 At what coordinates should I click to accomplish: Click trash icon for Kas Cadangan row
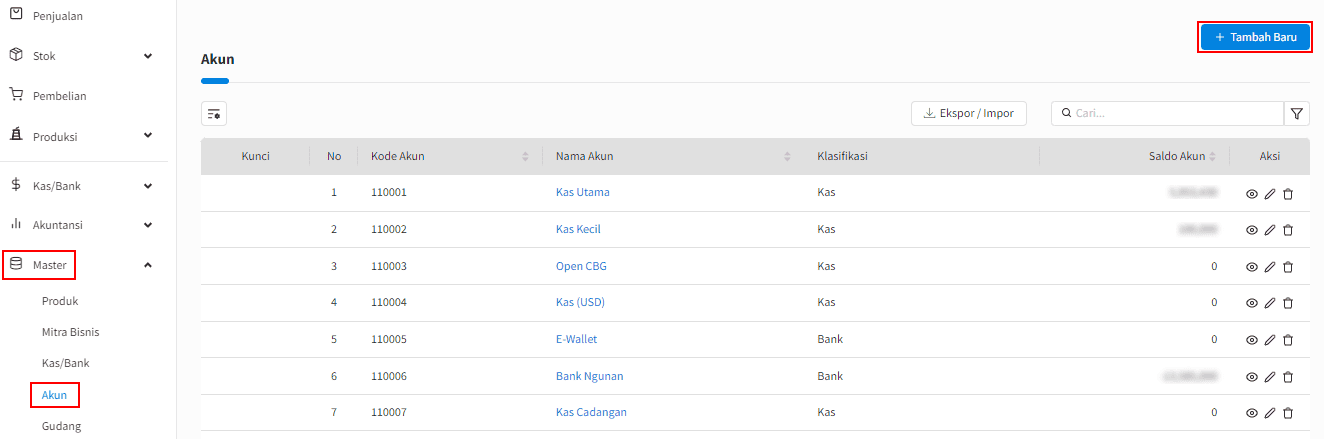point(1288,412)
